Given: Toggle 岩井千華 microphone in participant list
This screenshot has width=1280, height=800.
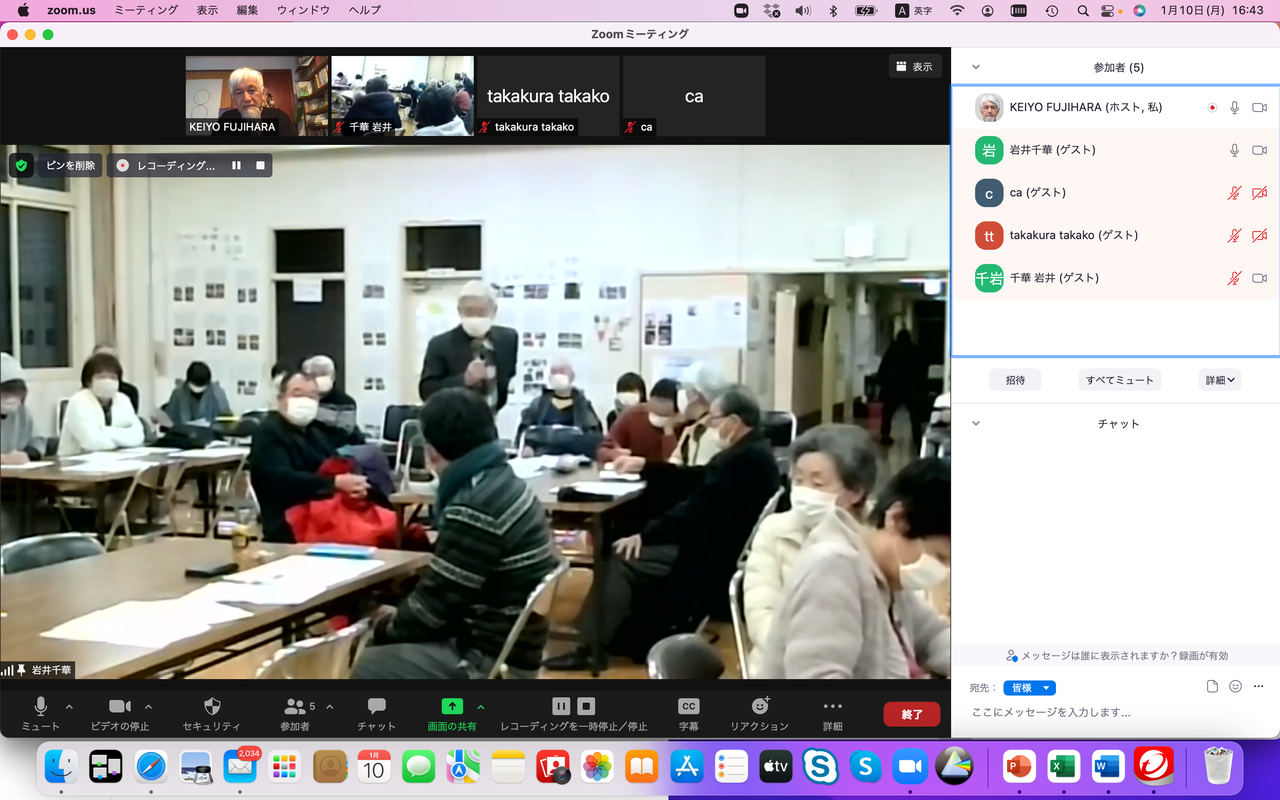Looking at the screenshot, I should pos(1235,150).
